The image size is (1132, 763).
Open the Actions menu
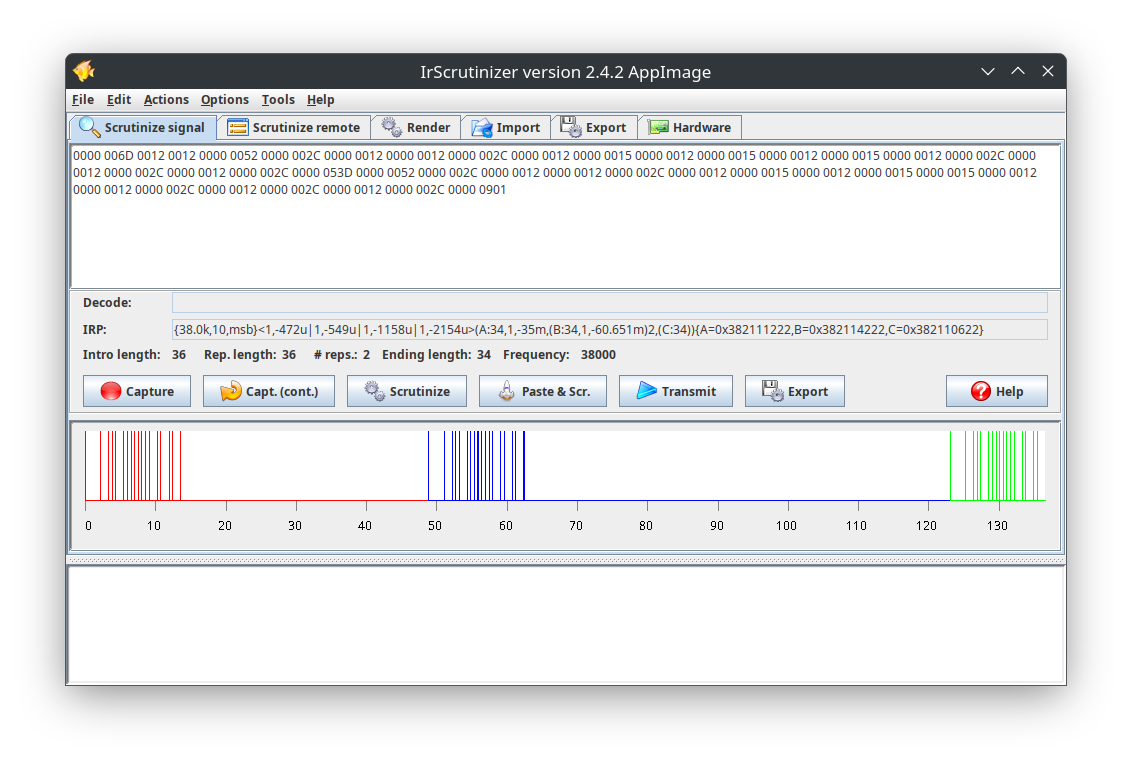pyautogui.click(x=166, y=100)
